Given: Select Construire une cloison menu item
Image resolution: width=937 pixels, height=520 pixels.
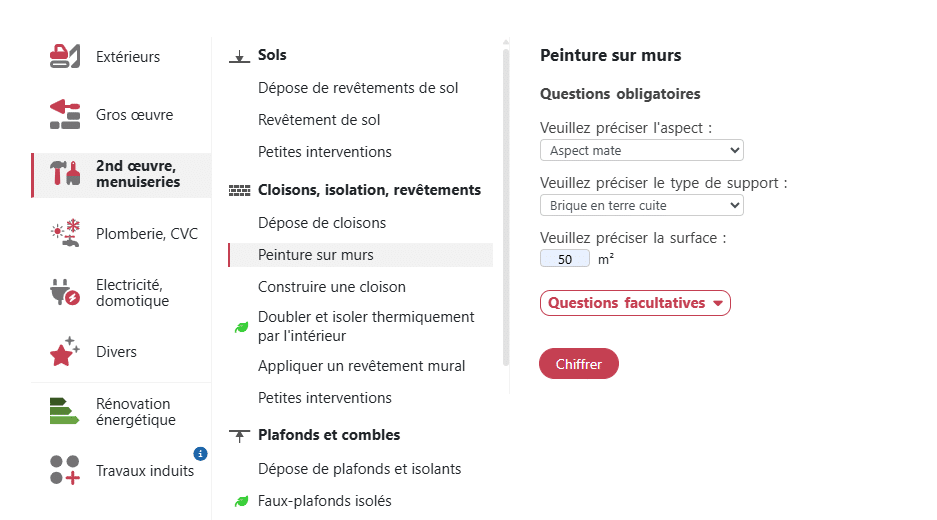Looking at the screenshot, I should pos(331,287).
